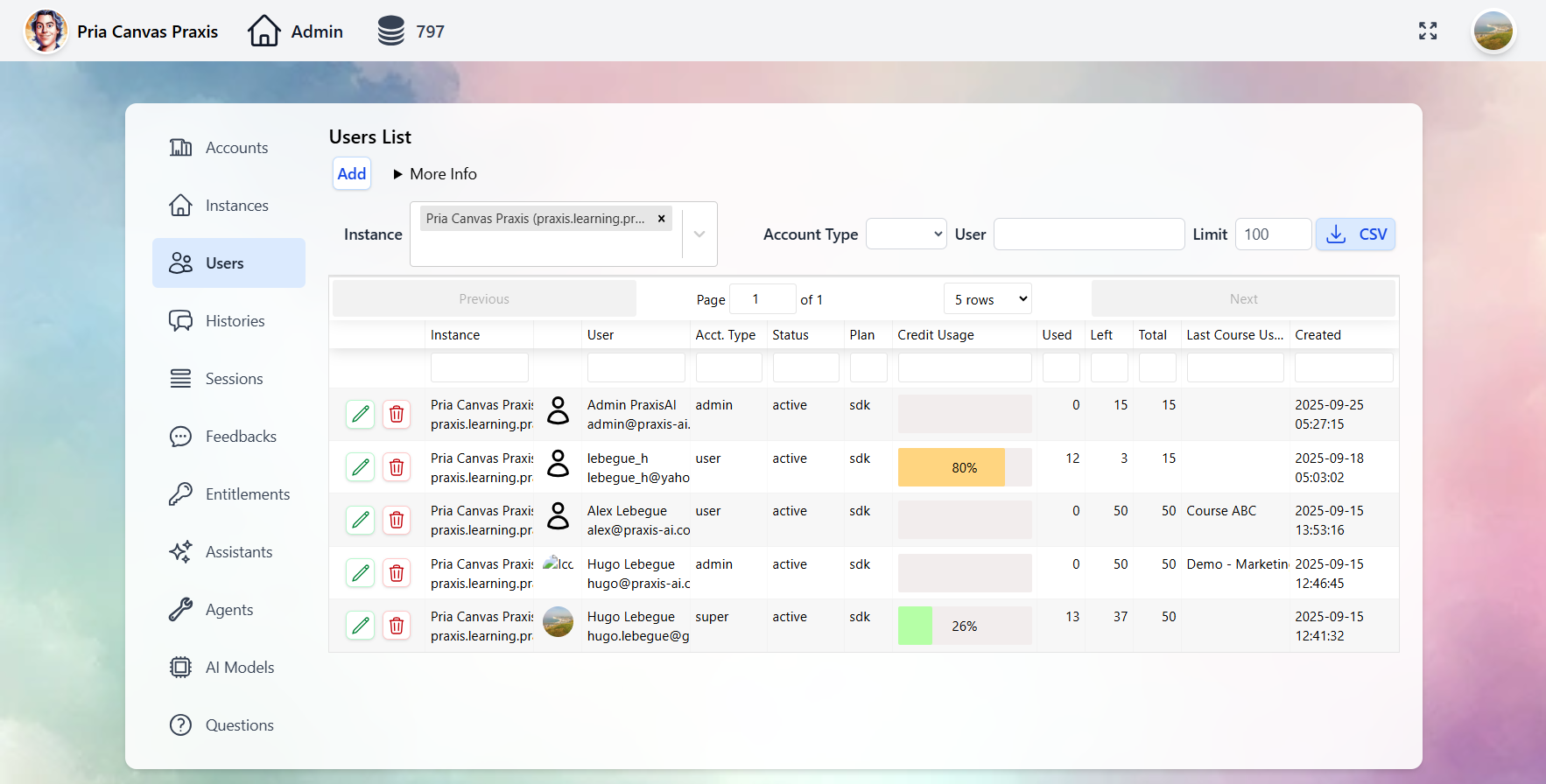Edit the hugo.lebegue@g super user row

click(x=361, y=626)
